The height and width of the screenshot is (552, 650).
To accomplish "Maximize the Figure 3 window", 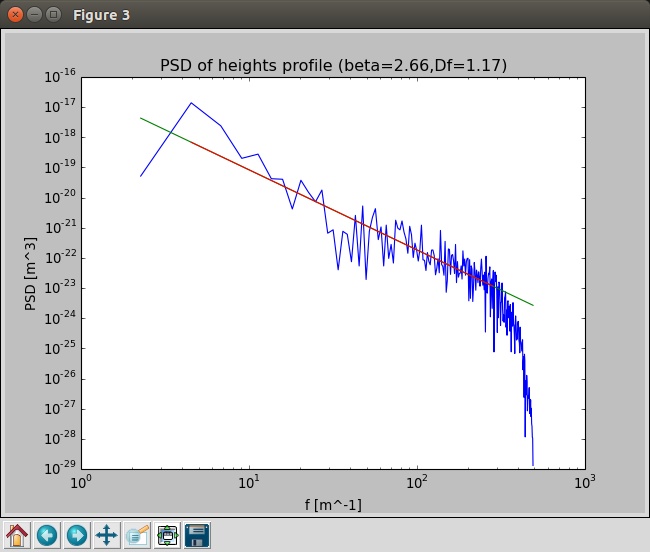I will 53,15.
